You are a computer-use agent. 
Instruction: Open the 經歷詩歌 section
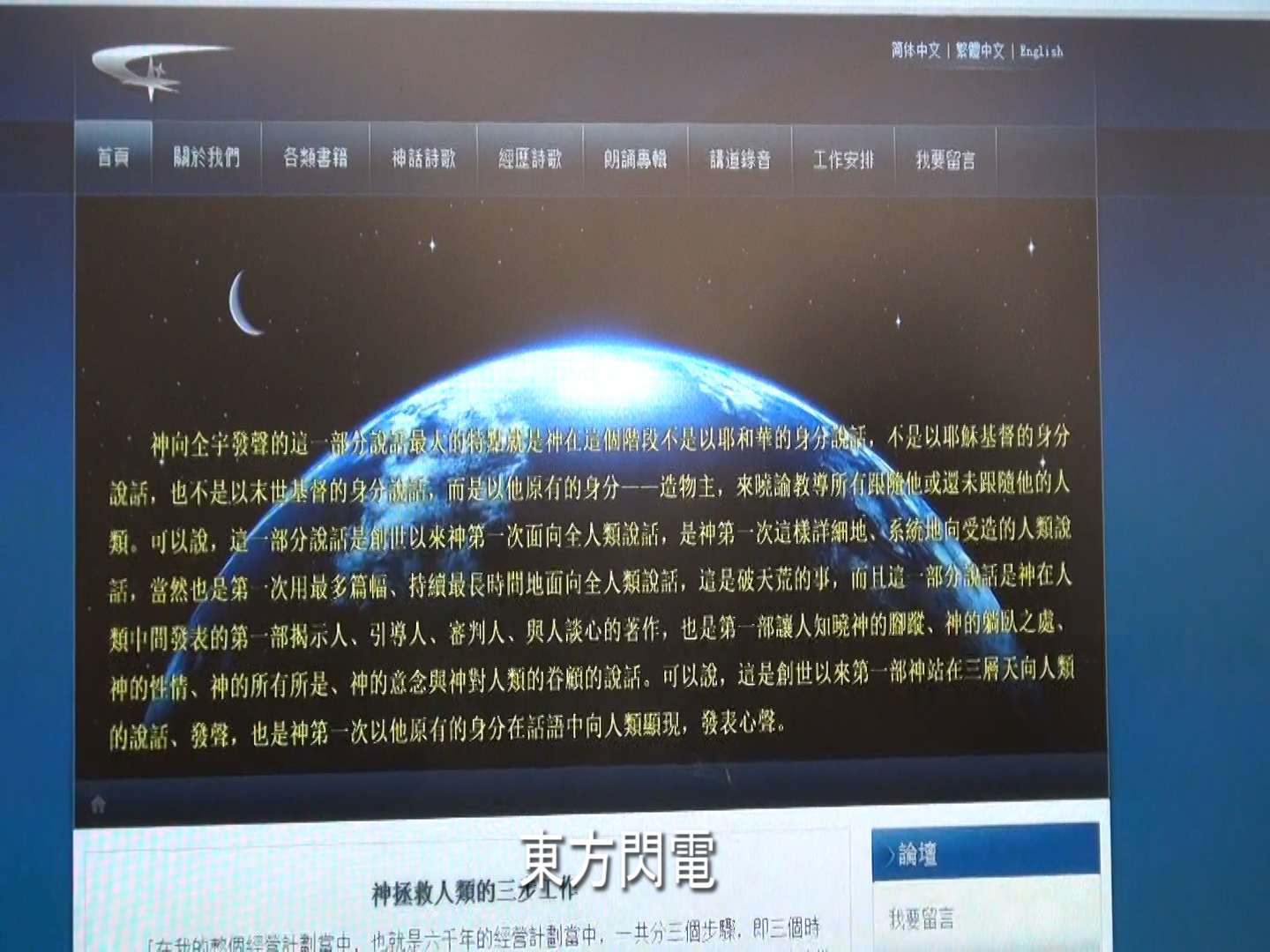coord(530,159)
